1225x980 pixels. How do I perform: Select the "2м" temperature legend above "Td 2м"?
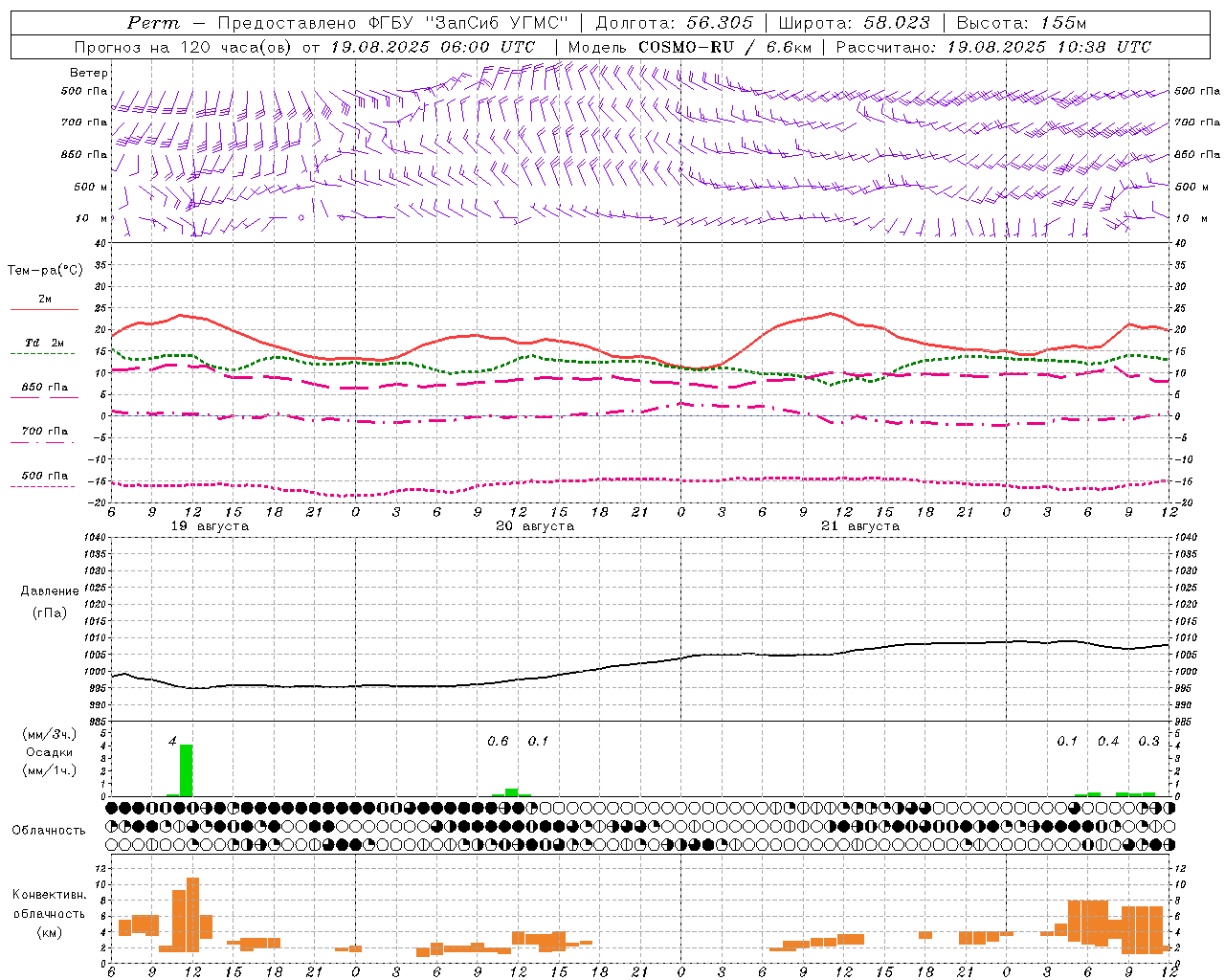45,299
